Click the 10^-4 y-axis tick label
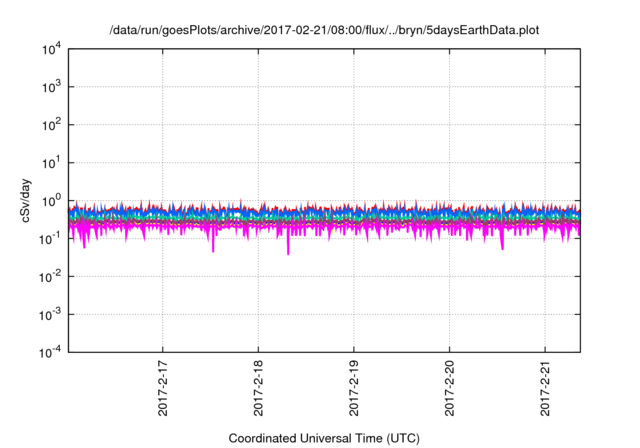 51,352
